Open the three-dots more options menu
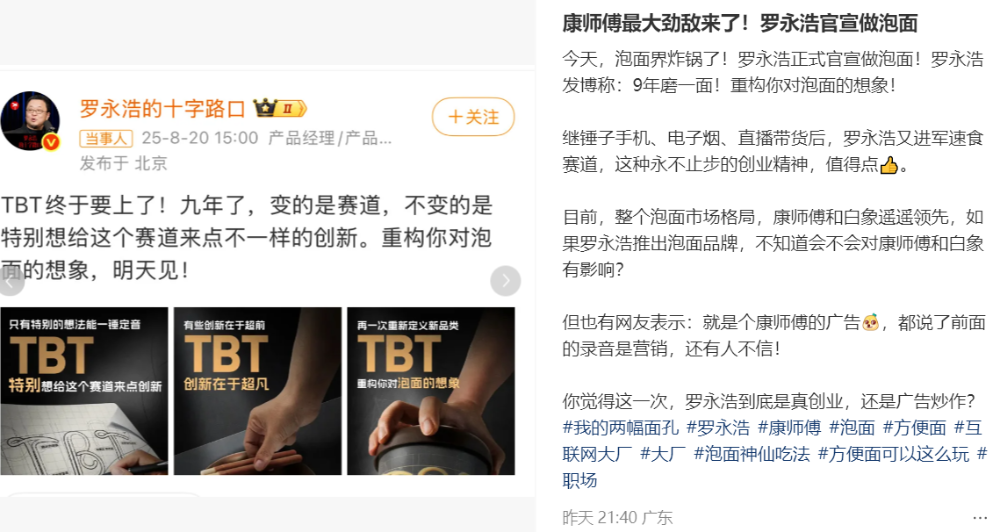 [980, 518]
